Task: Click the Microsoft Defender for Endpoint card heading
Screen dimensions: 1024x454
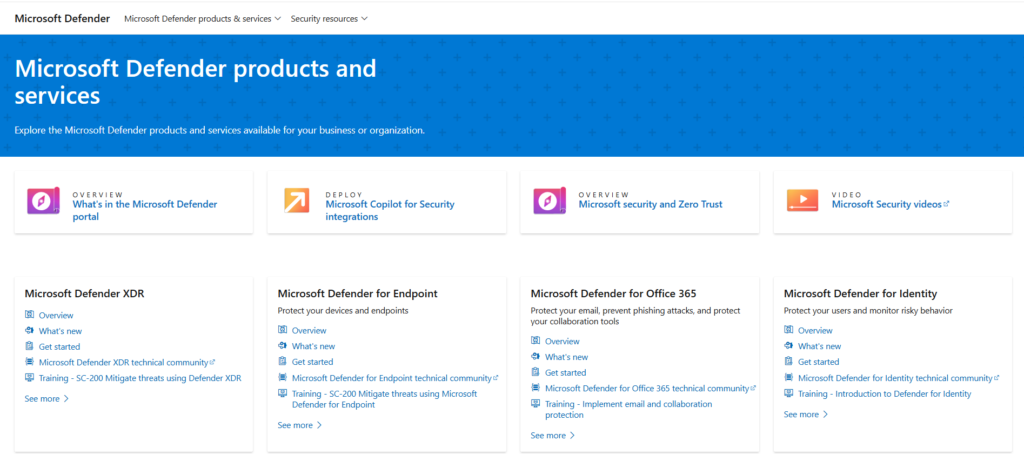Action: point(357,293)
